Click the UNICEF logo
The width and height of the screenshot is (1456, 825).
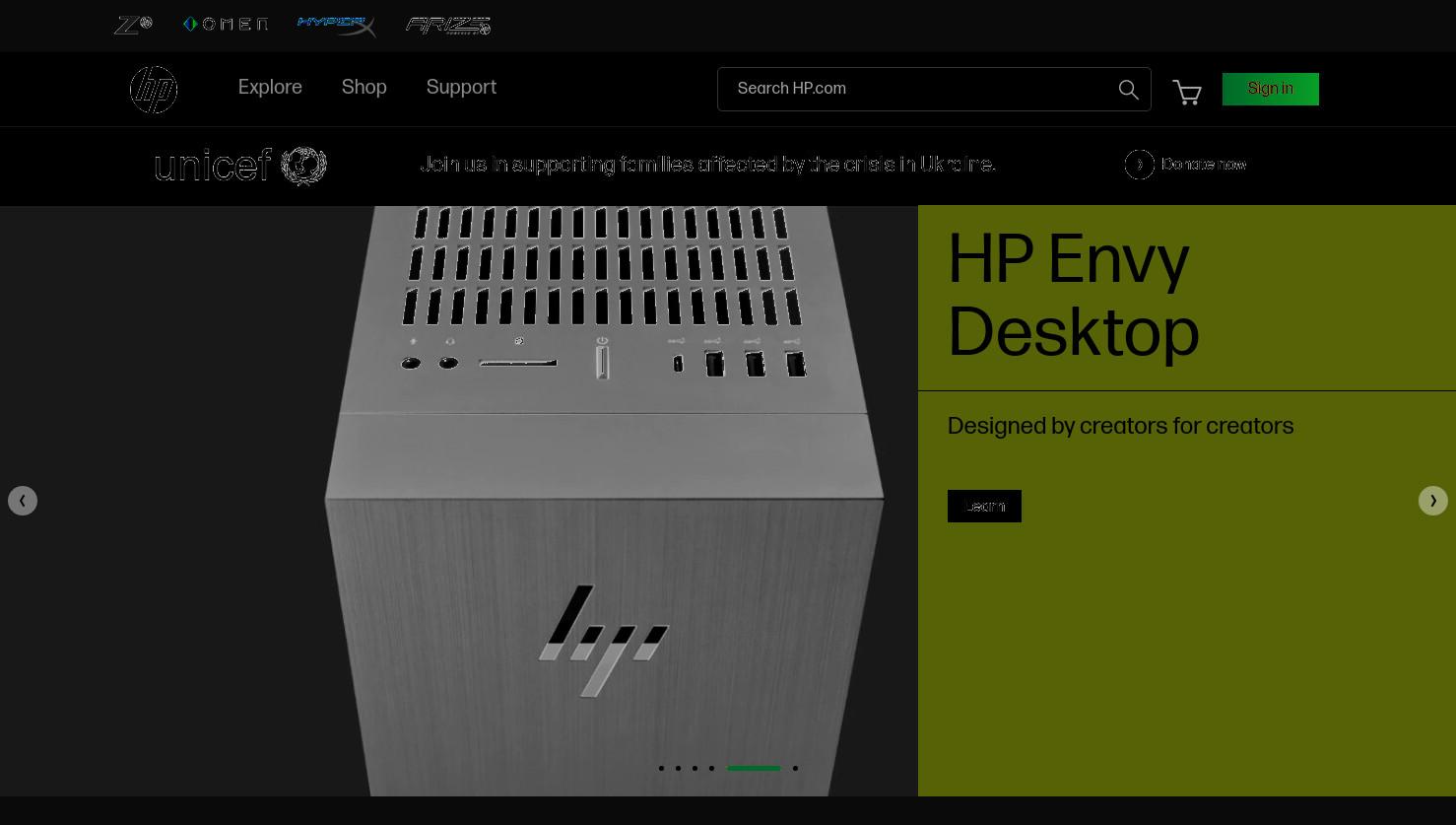coord(240,166)
